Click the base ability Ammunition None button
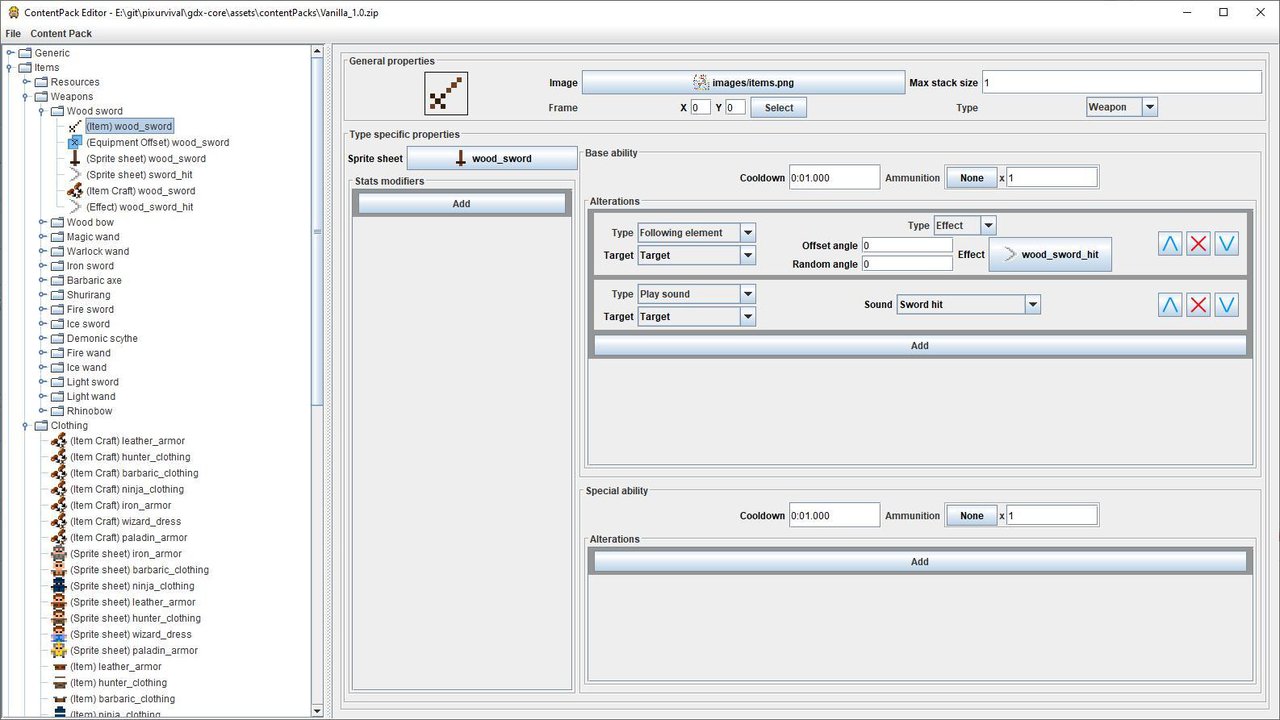The height and width of the screenshot is (720, 1280). click(x=971, y=178)
